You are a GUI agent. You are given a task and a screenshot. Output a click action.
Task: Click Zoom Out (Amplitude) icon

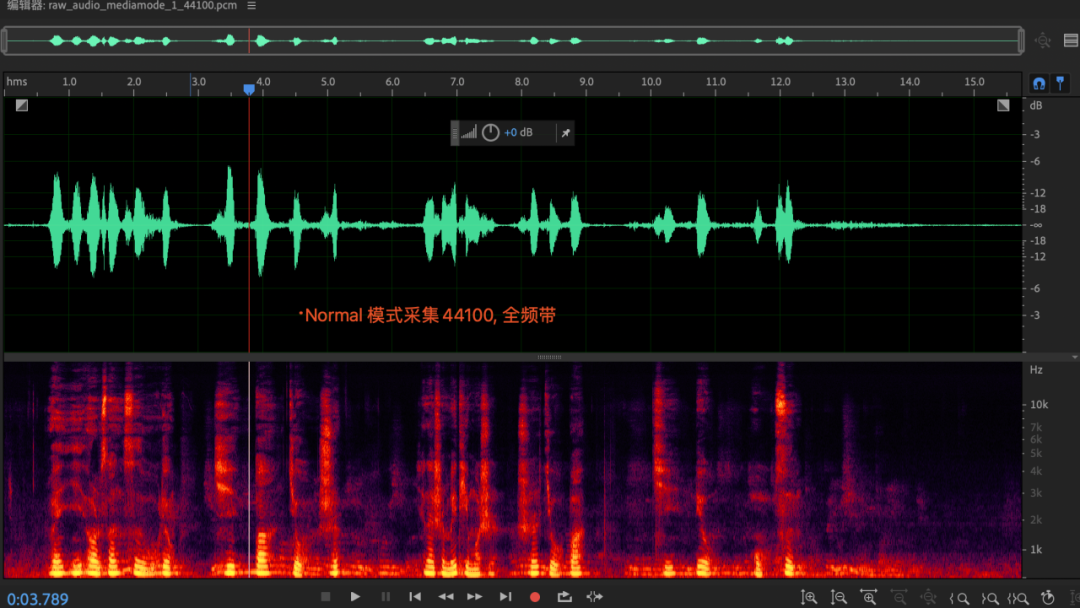(839, 597)
